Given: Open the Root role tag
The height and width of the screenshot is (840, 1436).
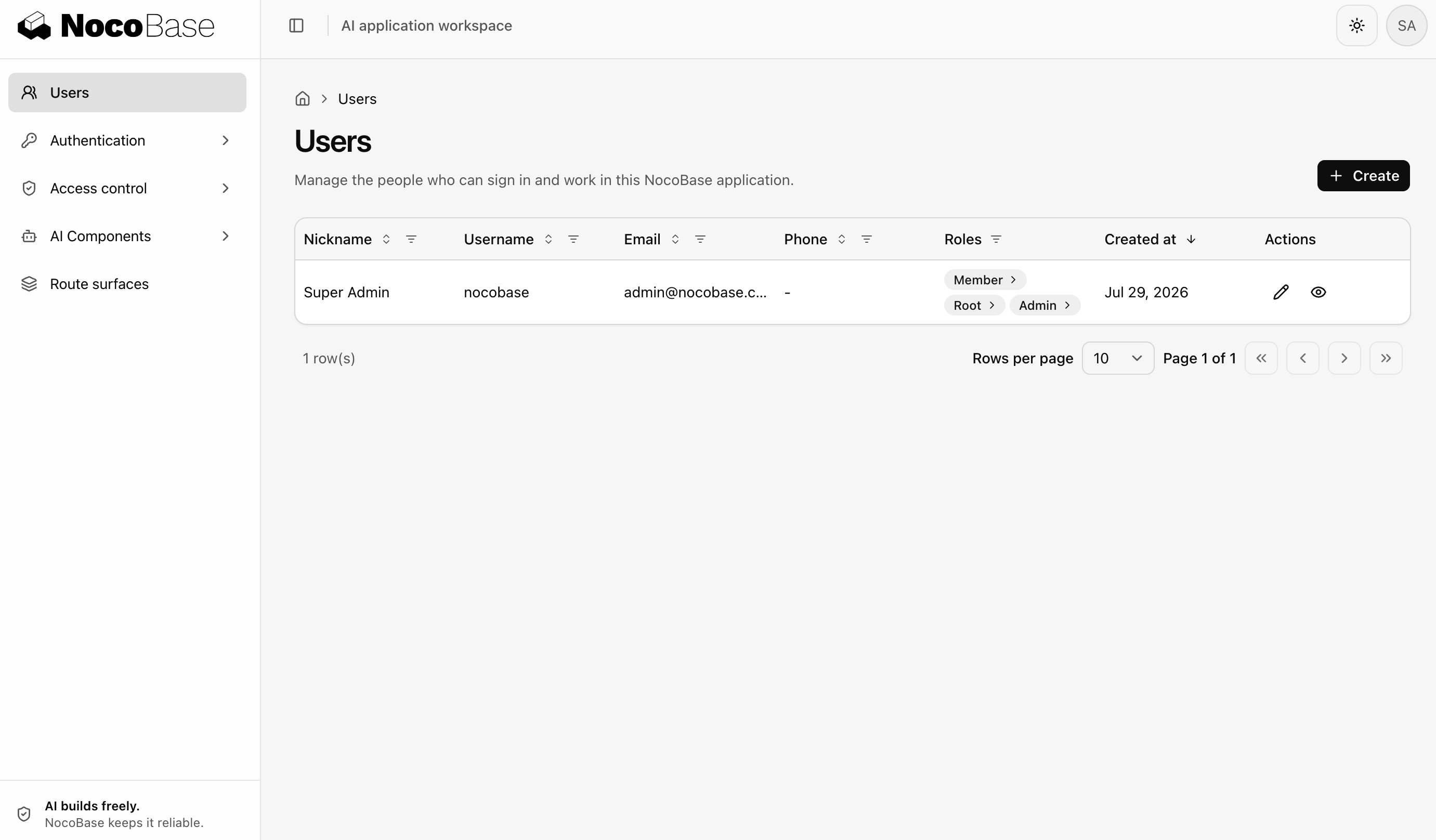Looking at the screenshot, I should 974,305.
